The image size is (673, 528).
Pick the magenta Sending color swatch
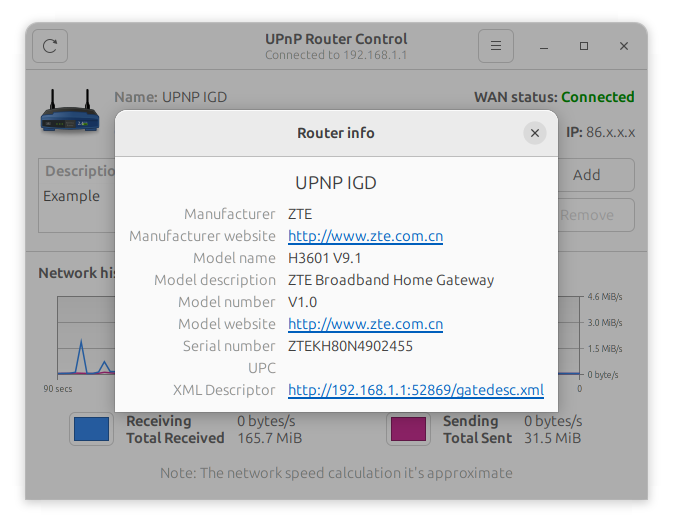tap(408, 429)
